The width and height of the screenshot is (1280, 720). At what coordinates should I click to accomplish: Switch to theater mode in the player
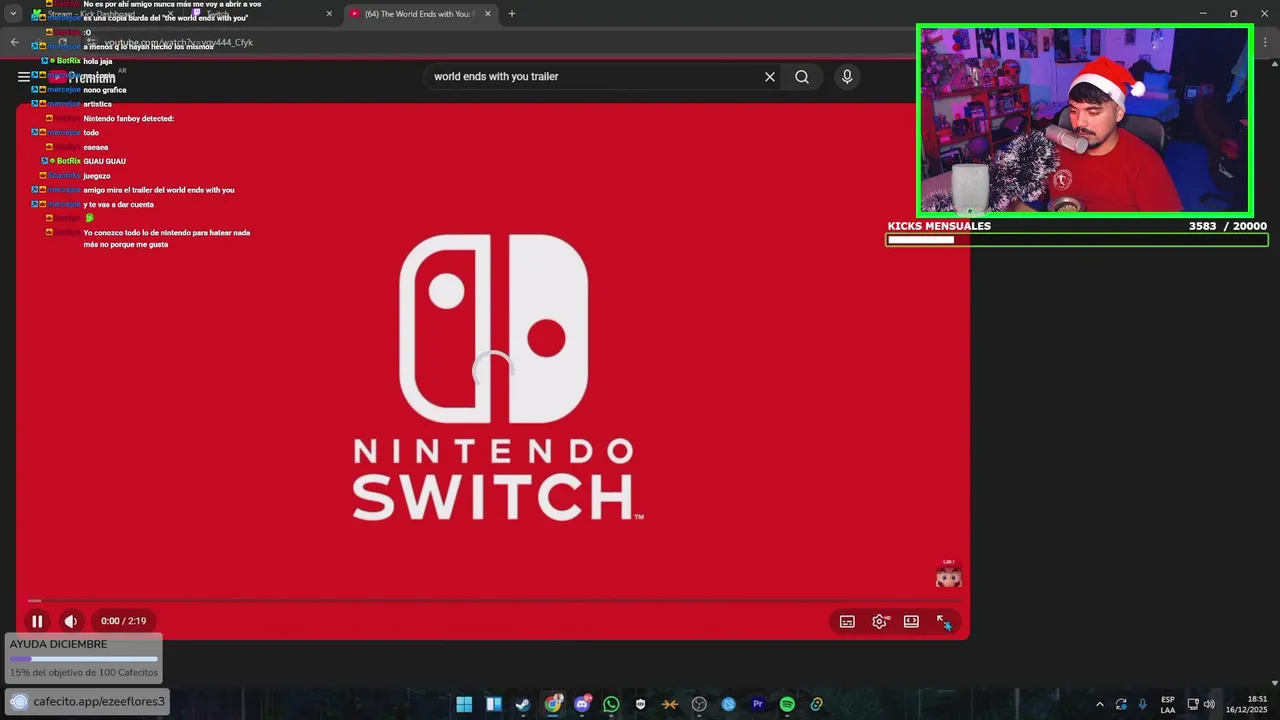911,621
